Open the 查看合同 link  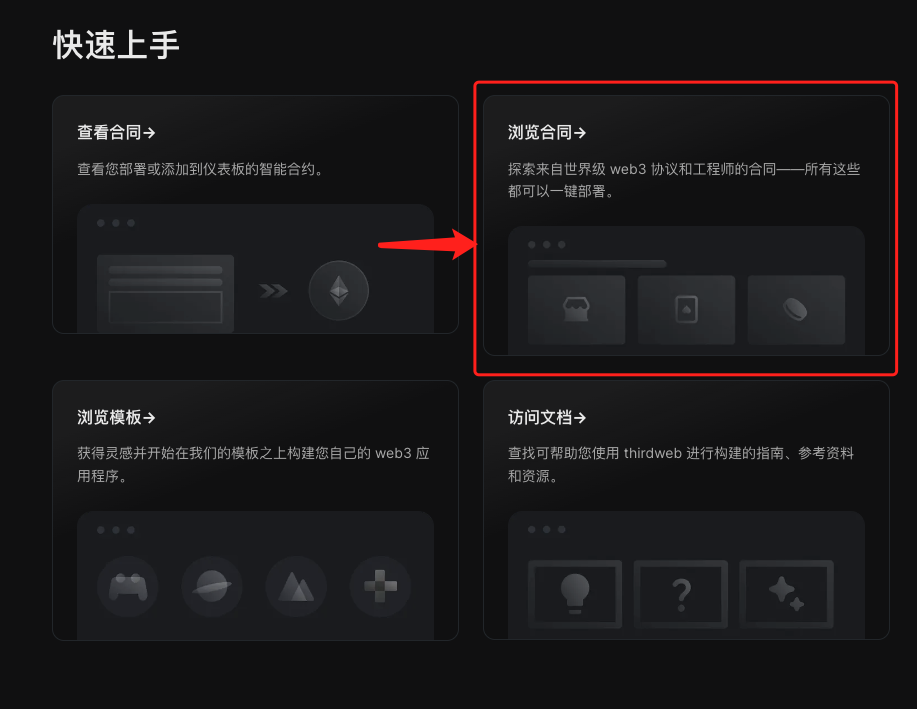click(x=116, y=132)
